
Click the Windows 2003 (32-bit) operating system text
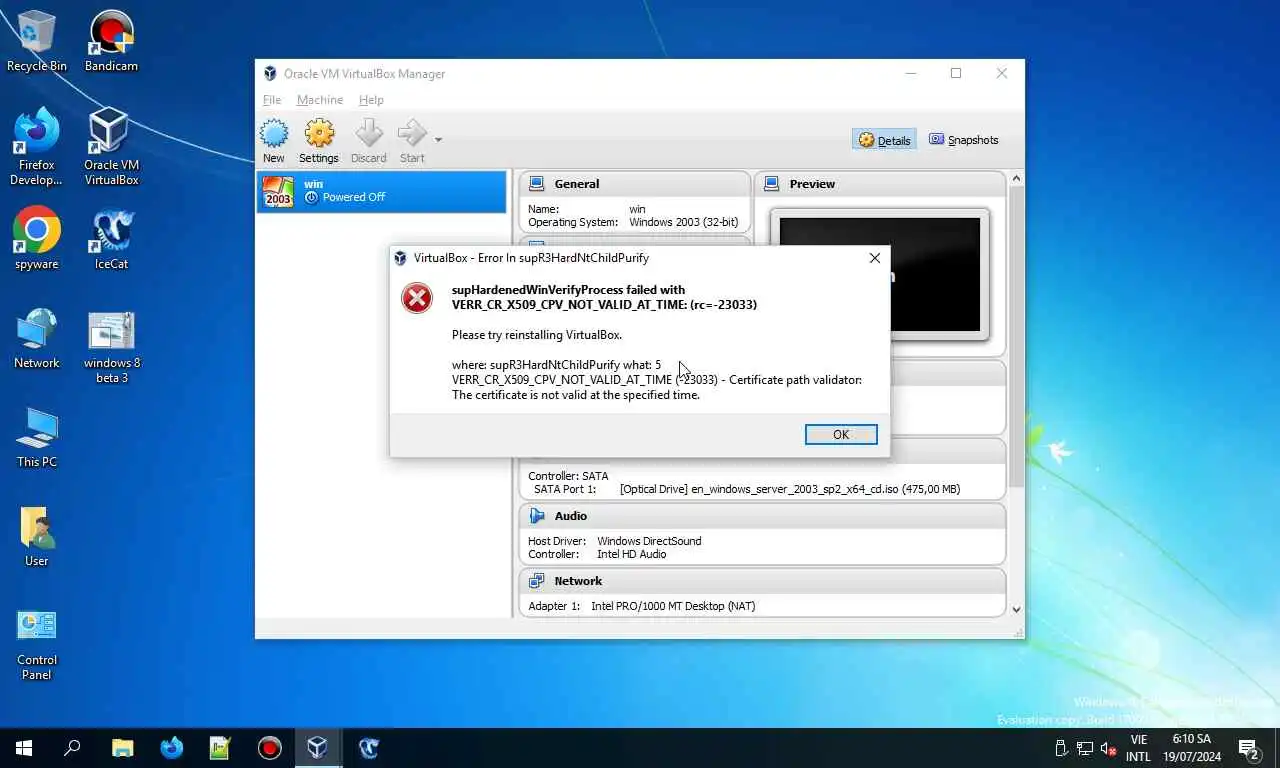point(684,222)
